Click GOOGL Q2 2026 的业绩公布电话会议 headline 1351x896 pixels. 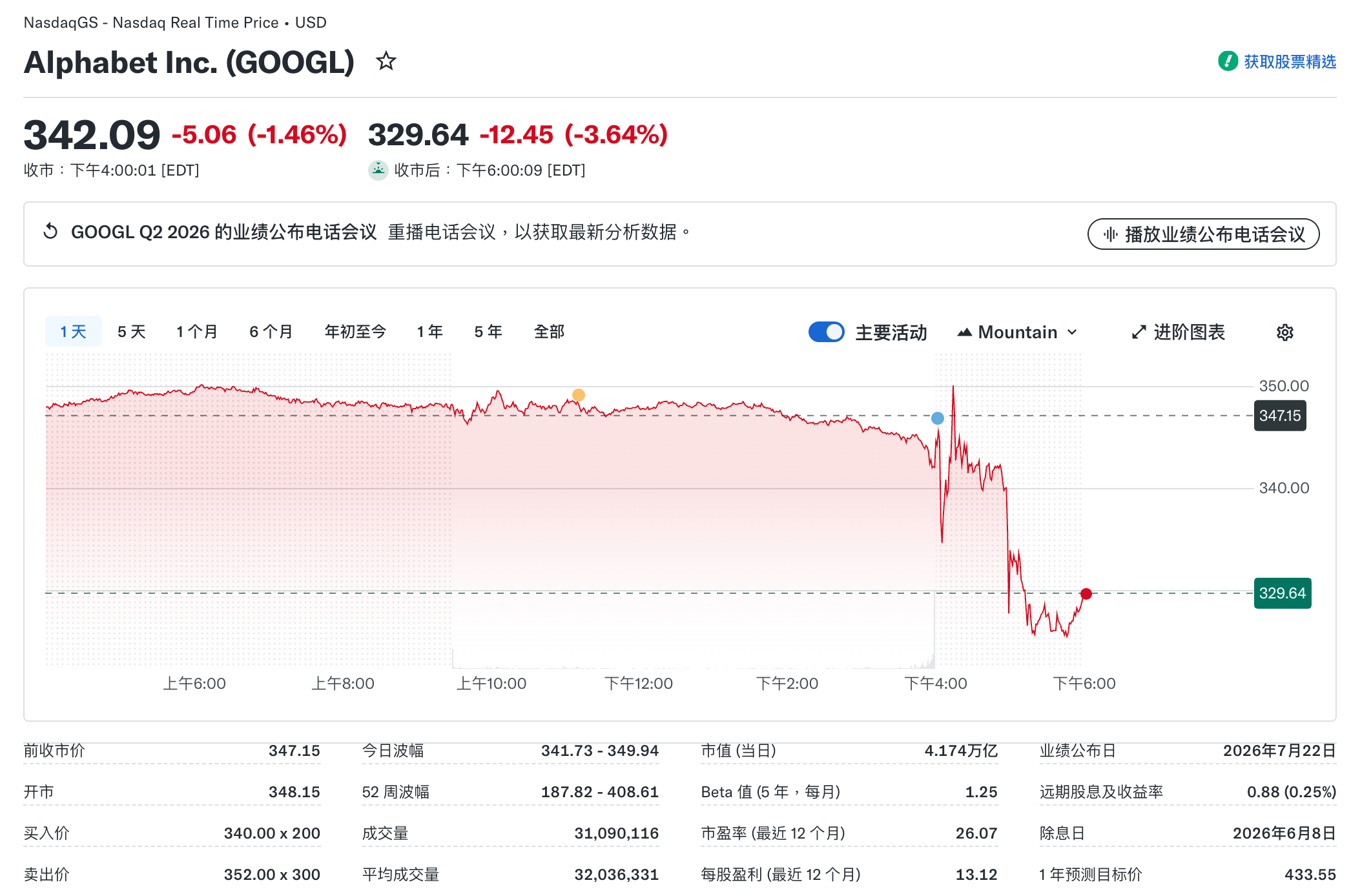coord(223,232)
